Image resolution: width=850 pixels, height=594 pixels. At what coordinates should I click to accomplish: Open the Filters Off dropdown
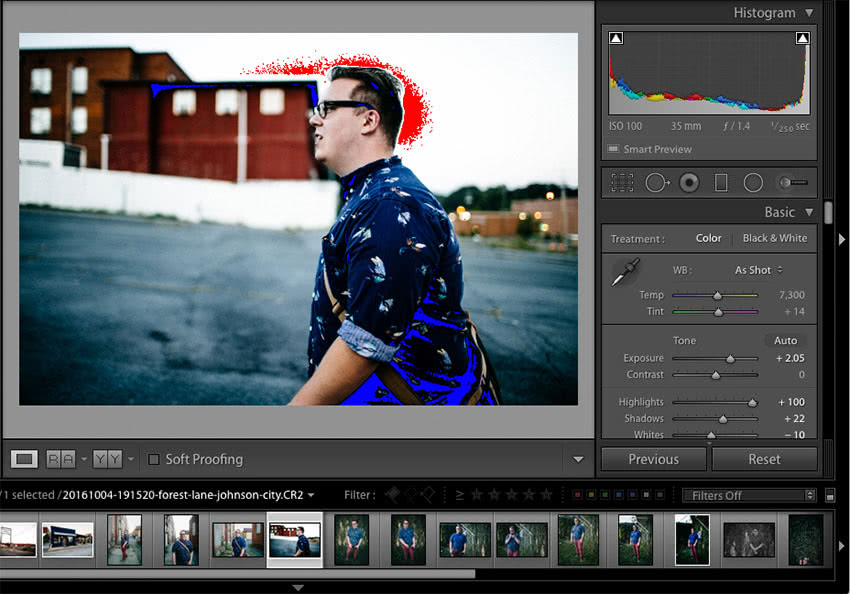click(x=749, y=495)
